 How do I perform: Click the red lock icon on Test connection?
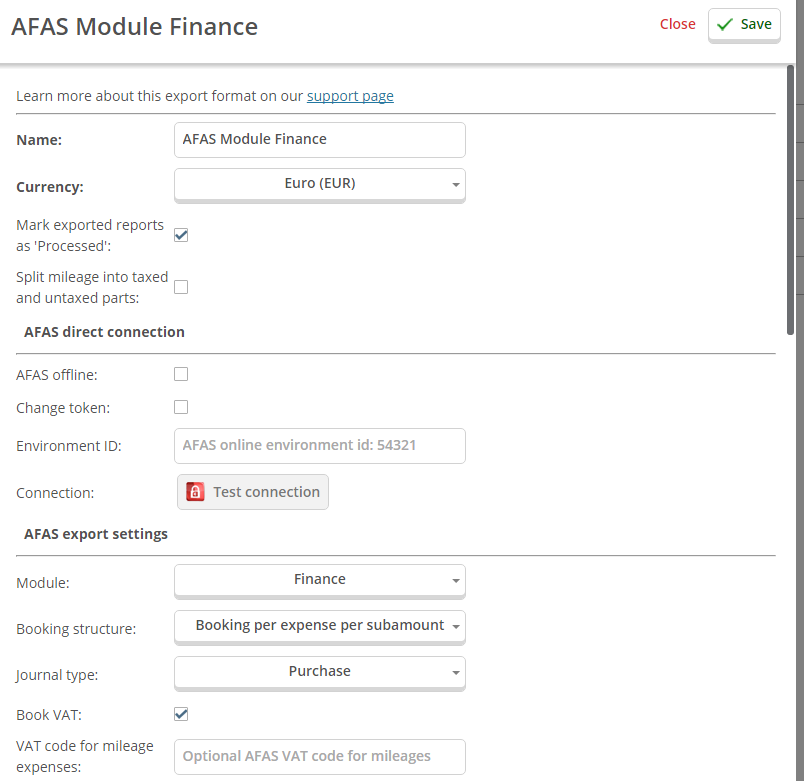(195, 492)
